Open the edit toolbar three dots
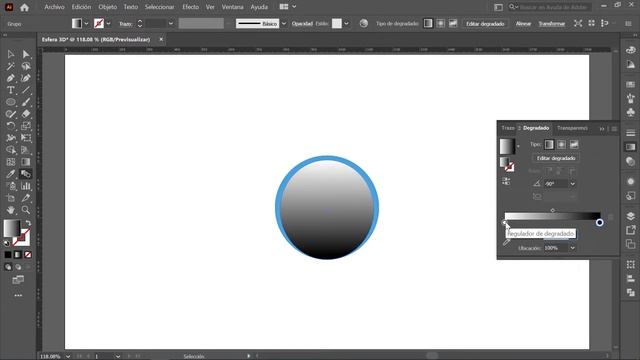 (18, 295)
